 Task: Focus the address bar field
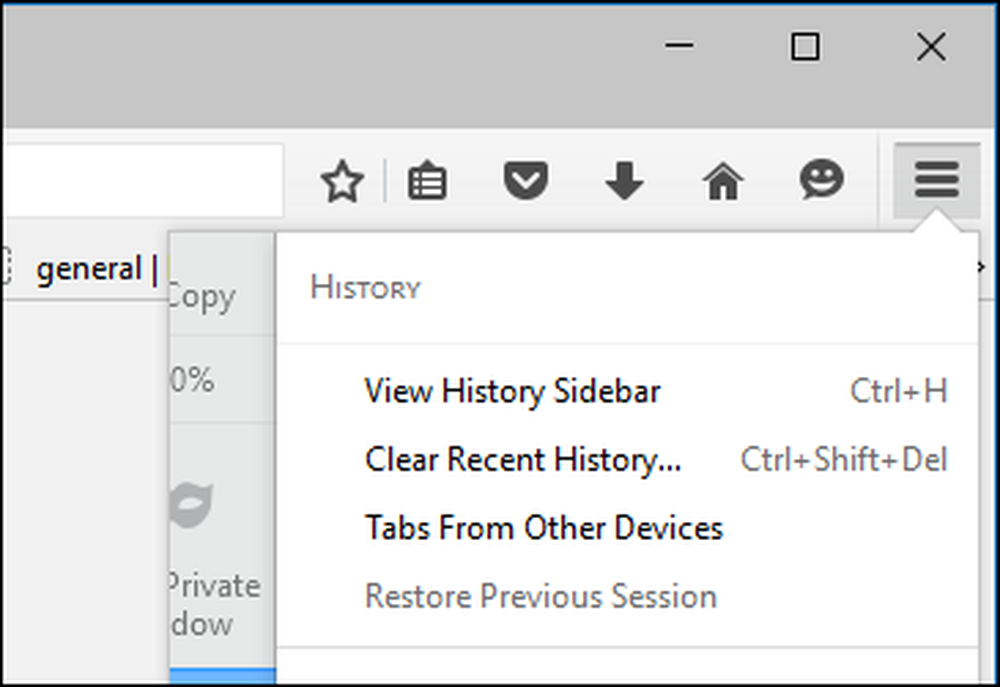pyautogui.click(x=143, y=181)
